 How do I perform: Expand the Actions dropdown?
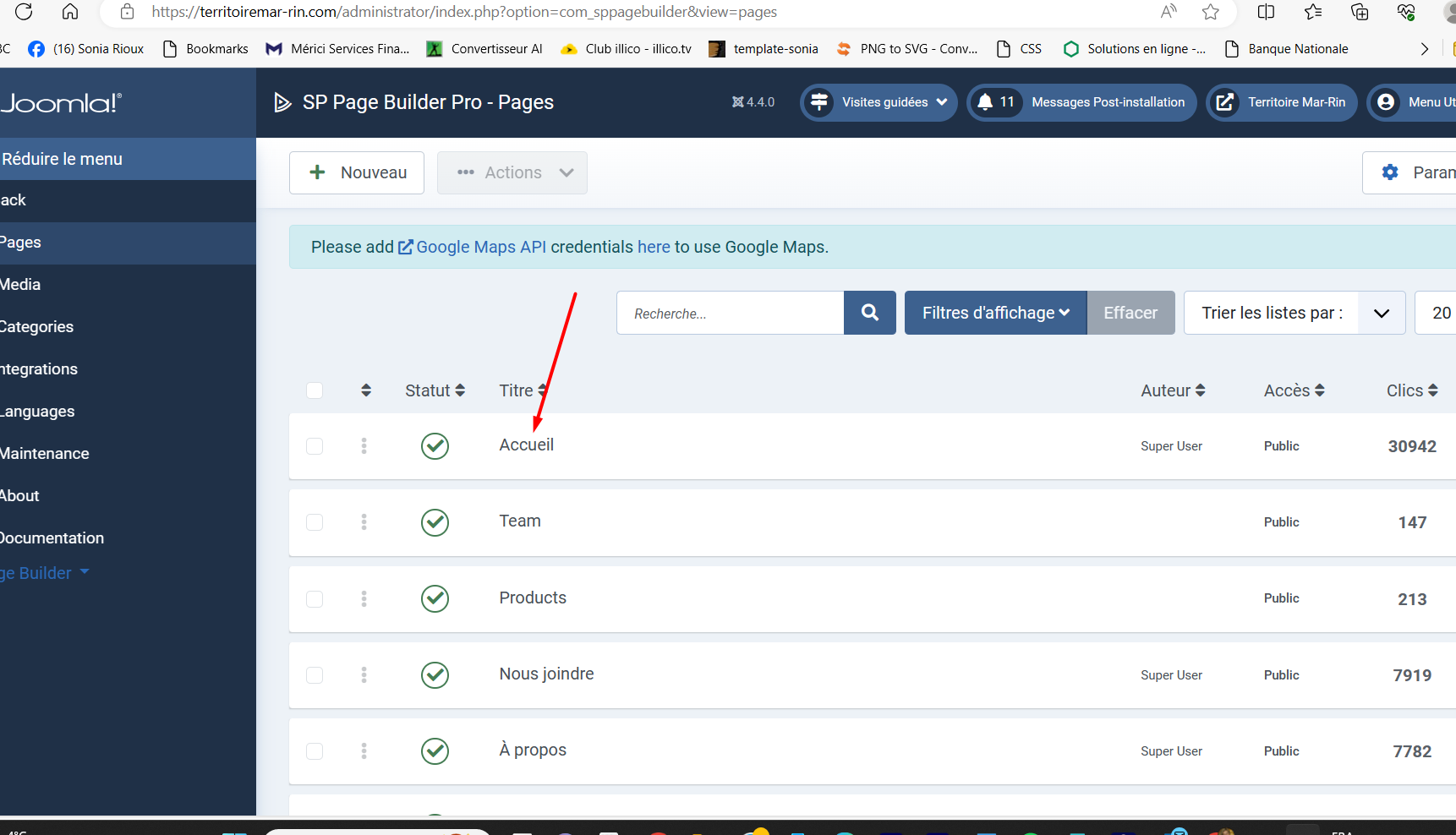[x=512, y=172]
